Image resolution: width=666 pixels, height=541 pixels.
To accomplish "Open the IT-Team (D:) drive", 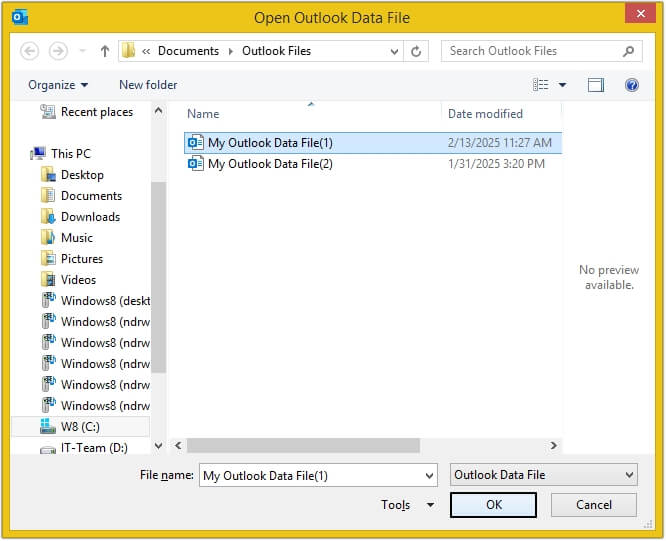I will pos(94,448).
